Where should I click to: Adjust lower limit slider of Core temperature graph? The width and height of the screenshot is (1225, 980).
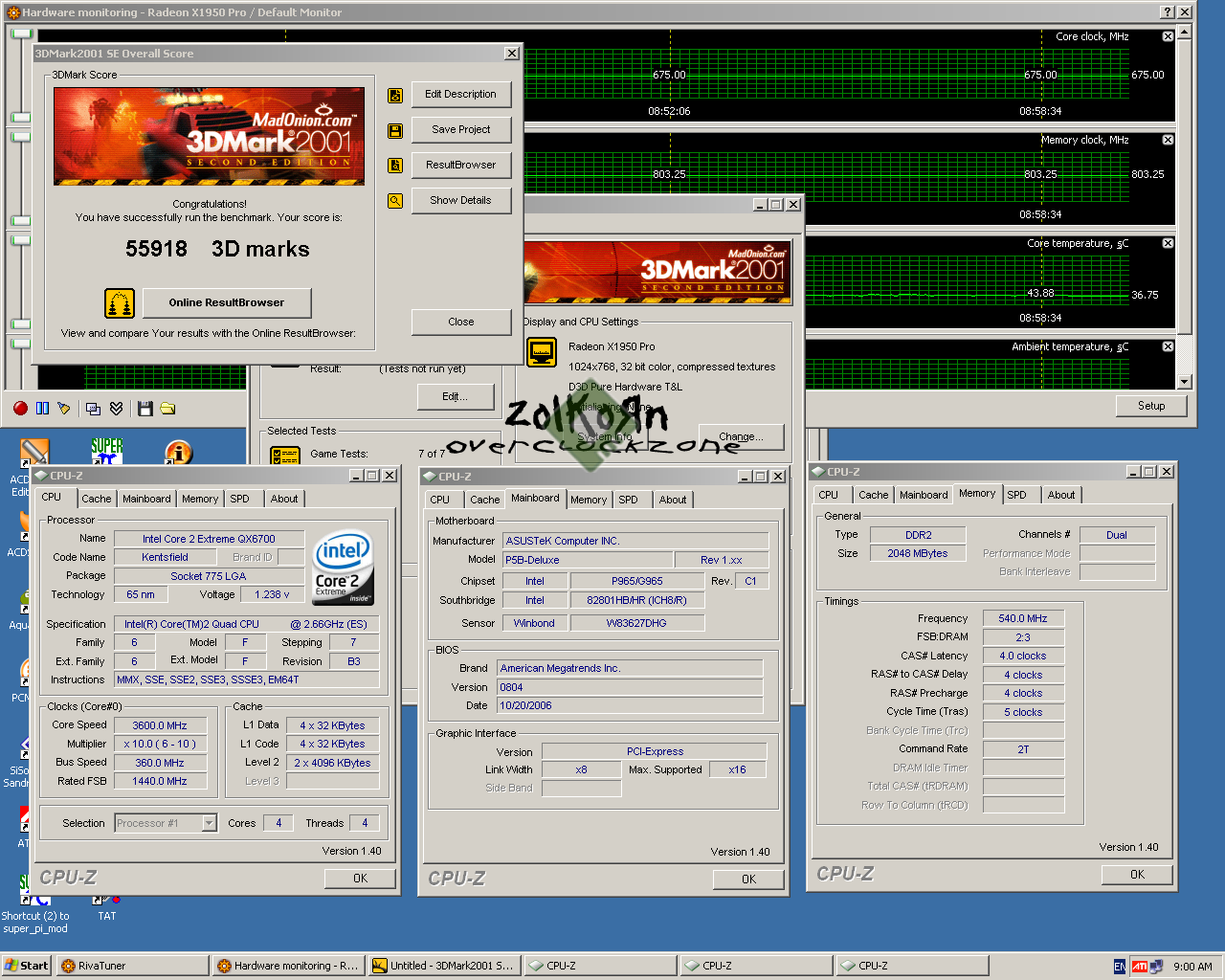(21, 323)
